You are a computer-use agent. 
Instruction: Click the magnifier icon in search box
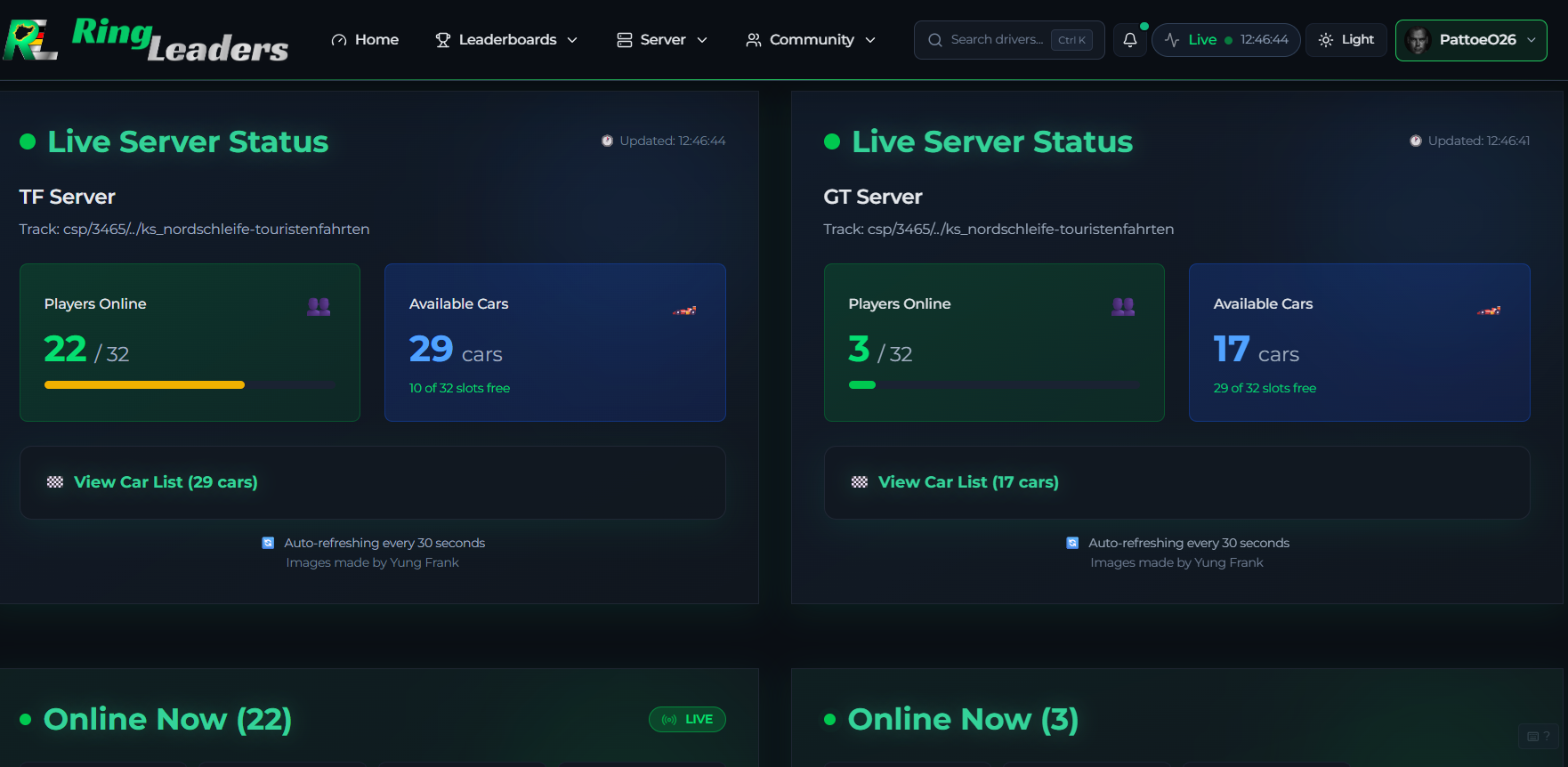[935, 40]
